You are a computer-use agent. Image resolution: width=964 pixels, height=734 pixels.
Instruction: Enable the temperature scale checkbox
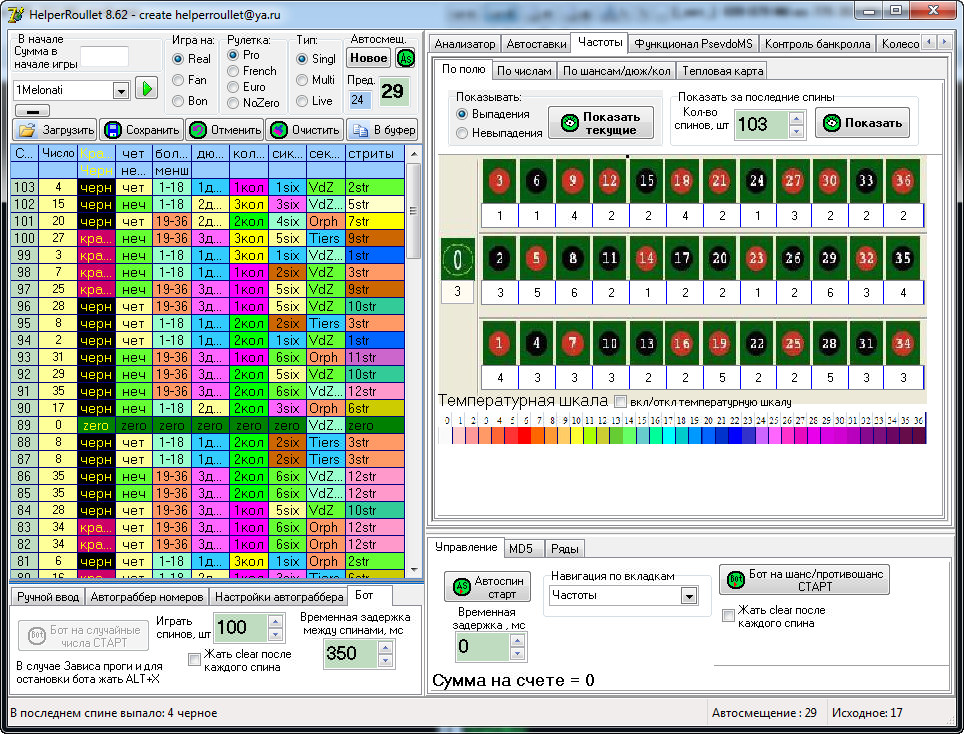click(621, 401)
